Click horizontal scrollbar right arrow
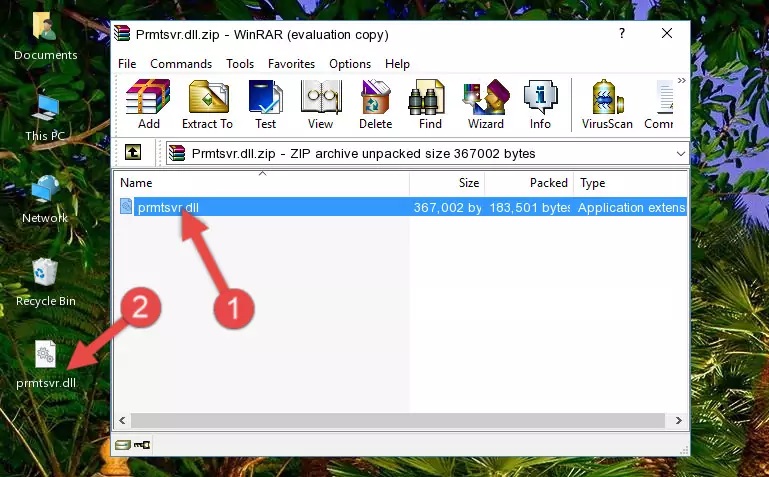769x477 pixels. tap(679, 420)
